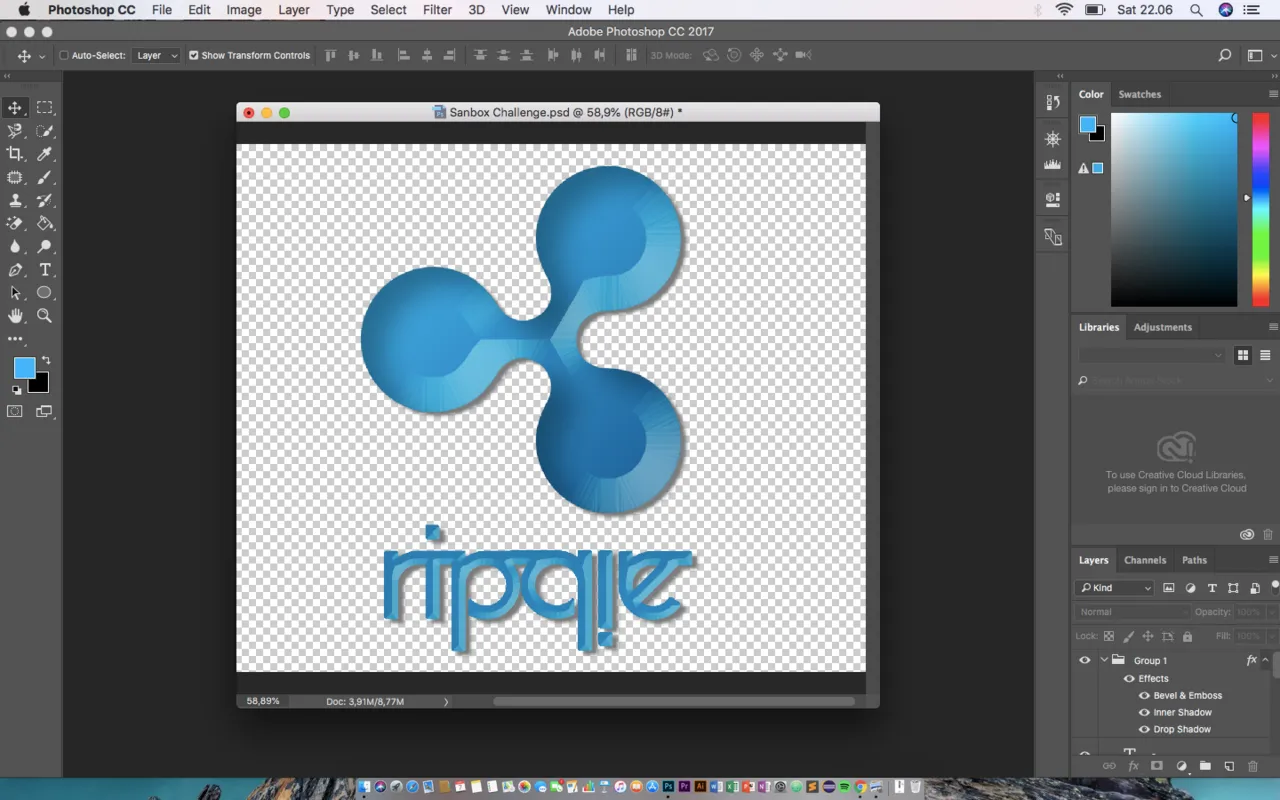Open the Auto-Select Layer dropdown

coord(156,56)
